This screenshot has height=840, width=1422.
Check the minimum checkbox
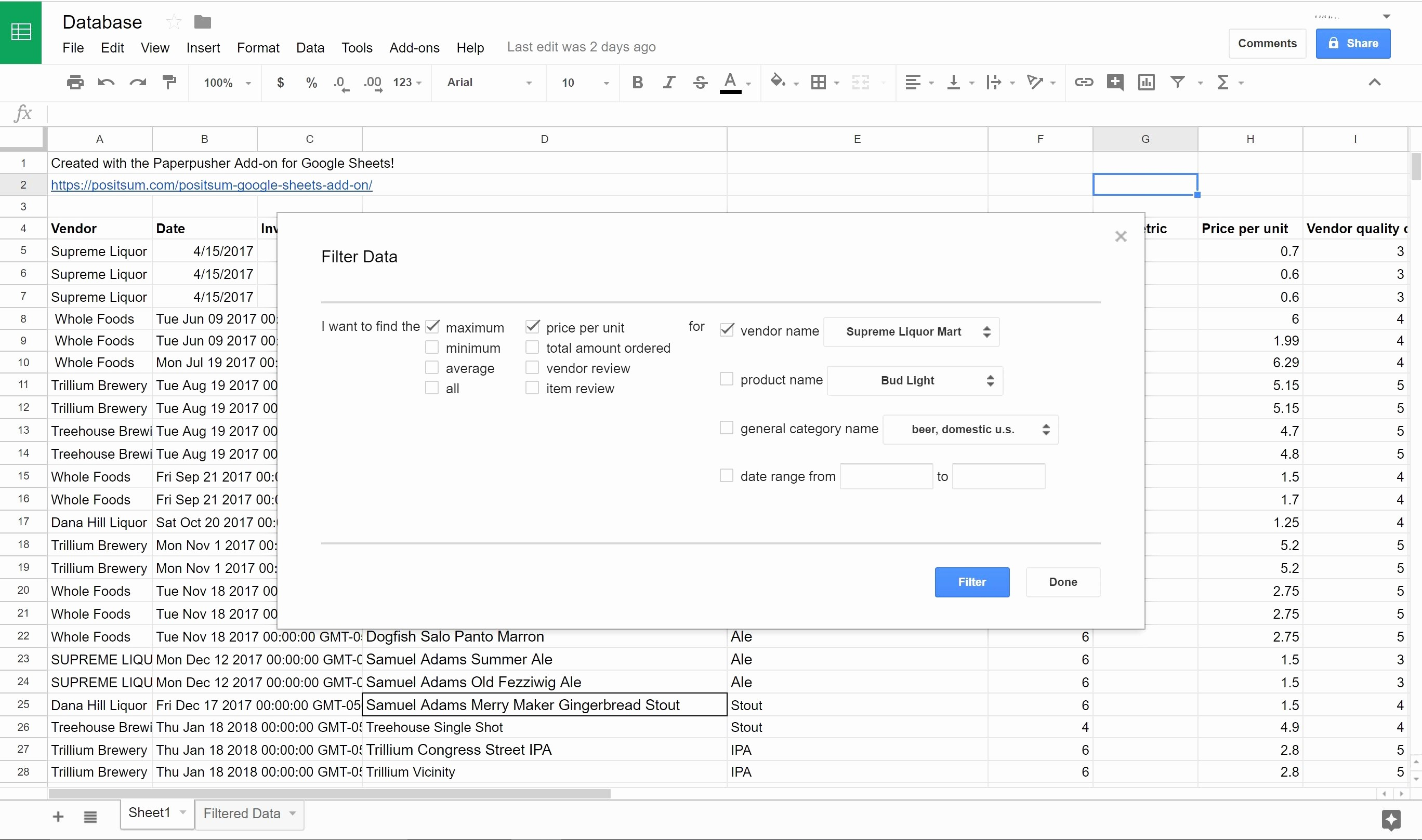[432, 348]
